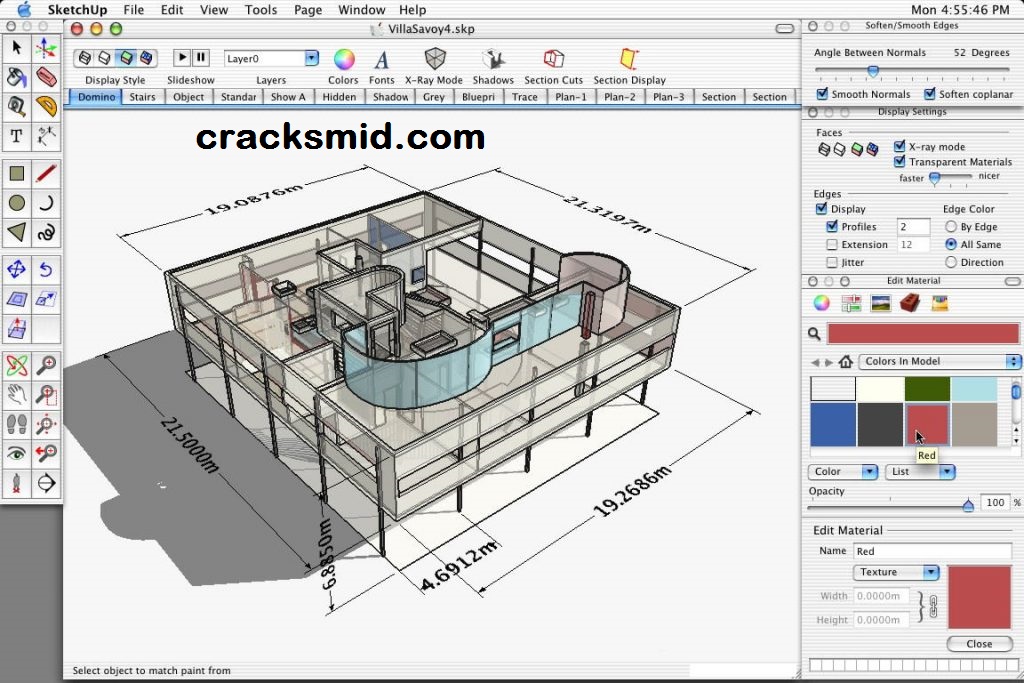Toggle the Transparent Materials checkbox
The image size is (1024, 683).
coord(900,161)
